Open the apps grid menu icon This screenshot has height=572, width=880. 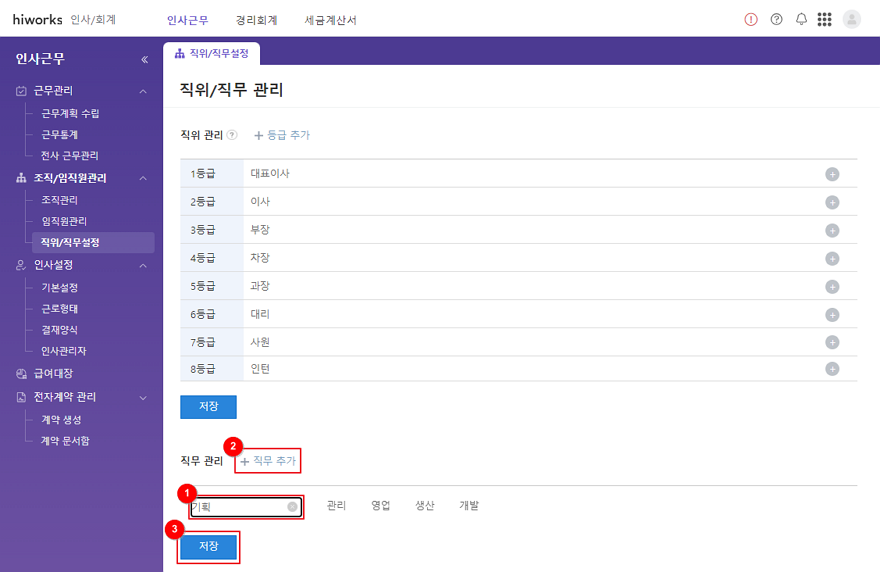tap(824, 20)
